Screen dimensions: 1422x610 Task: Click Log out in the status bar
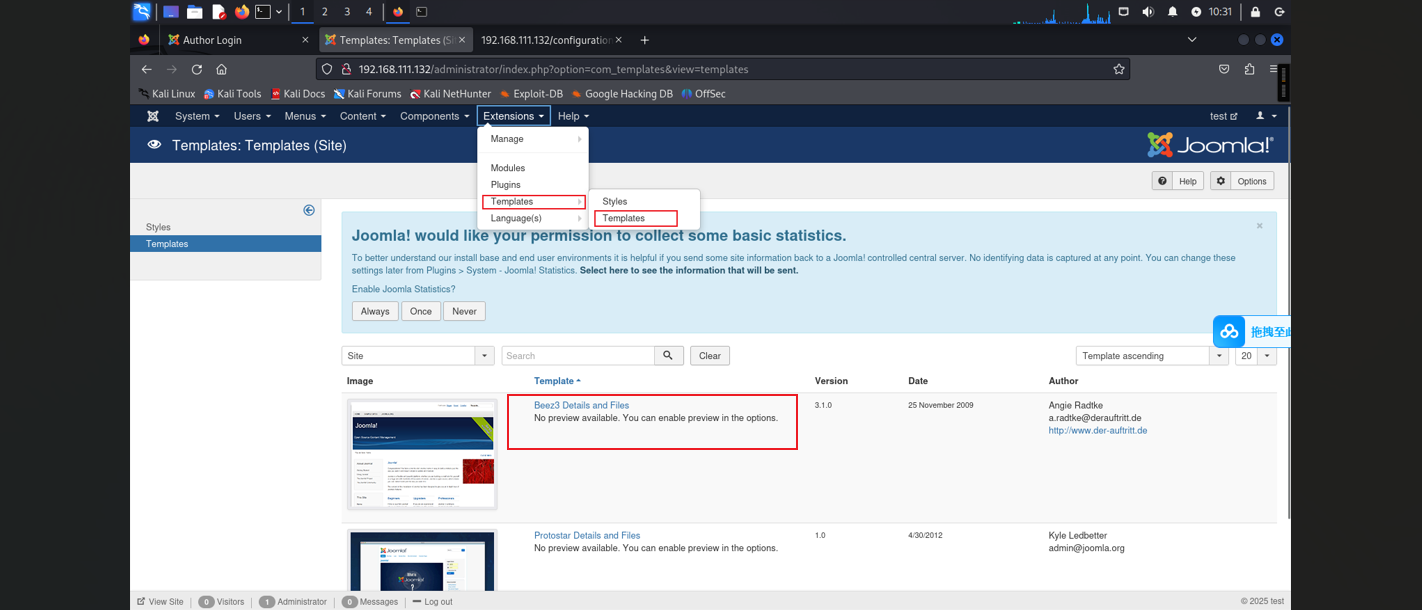[x=432, y=602]
